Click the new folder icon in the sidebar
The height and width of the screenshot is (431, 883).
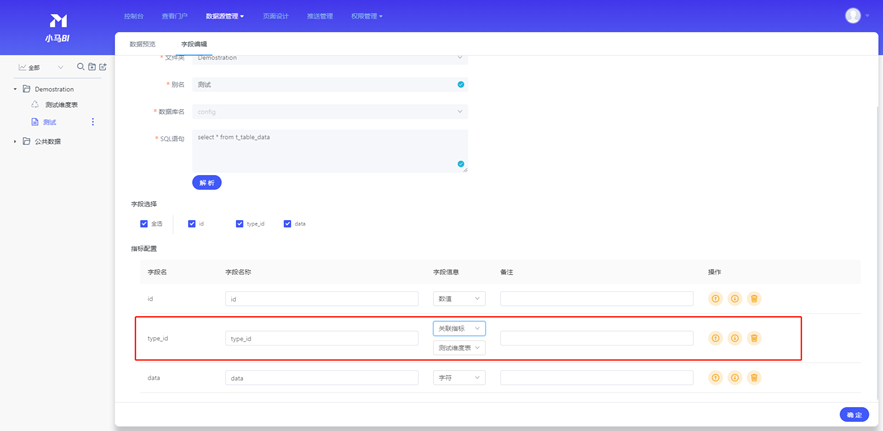[x=92, y=67]
